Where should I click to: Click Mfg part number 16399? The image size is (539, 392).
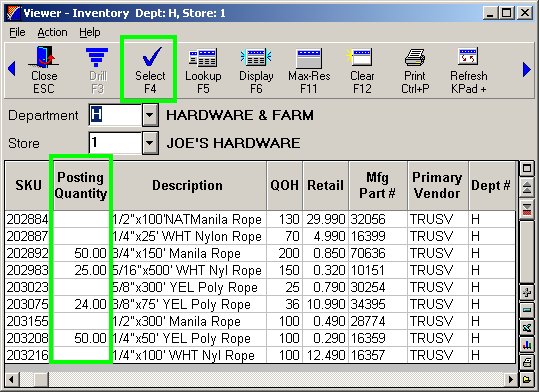click(368, 236)
